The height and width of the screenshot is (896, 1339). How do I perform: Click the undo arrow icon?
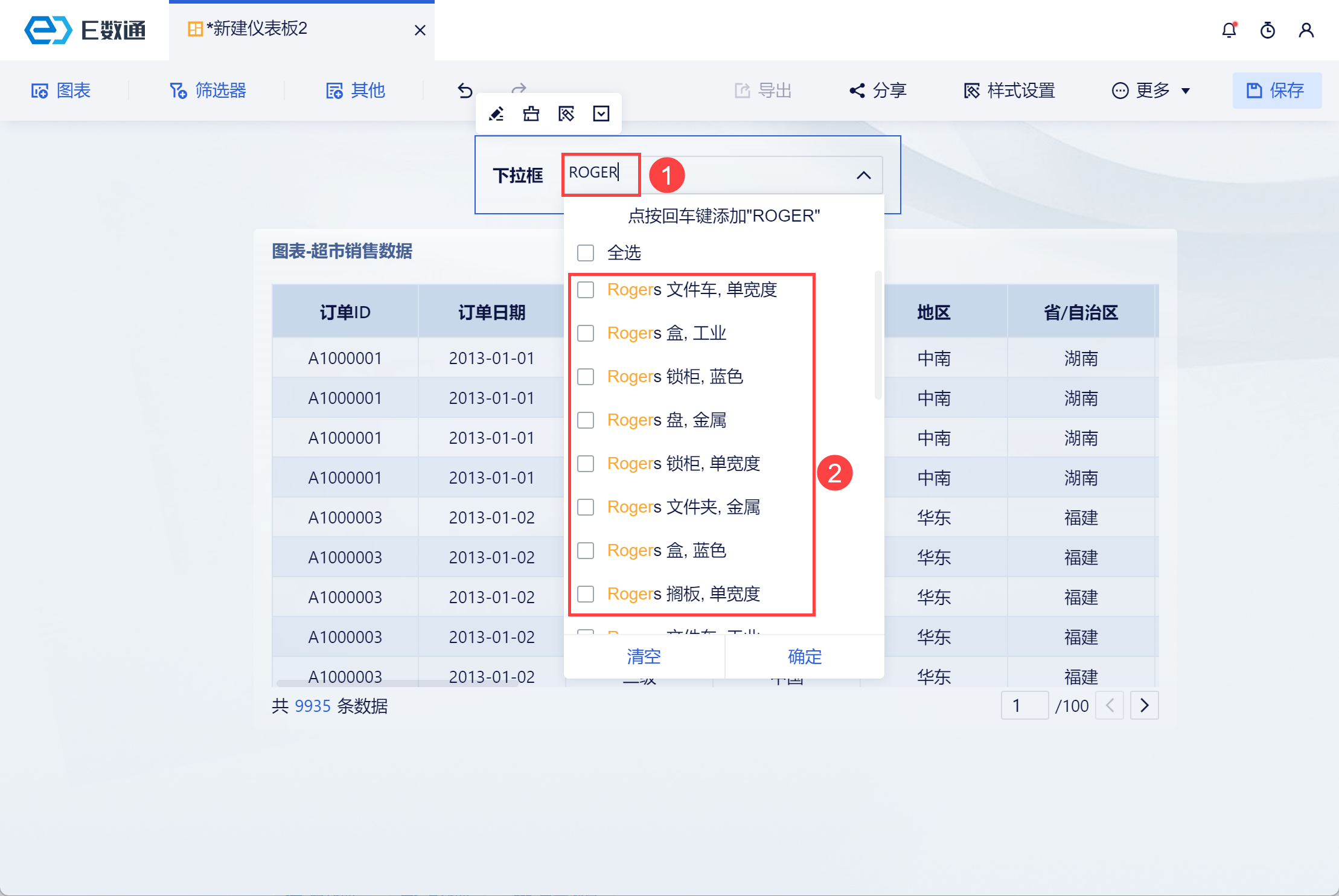click(x=465, y=91)
